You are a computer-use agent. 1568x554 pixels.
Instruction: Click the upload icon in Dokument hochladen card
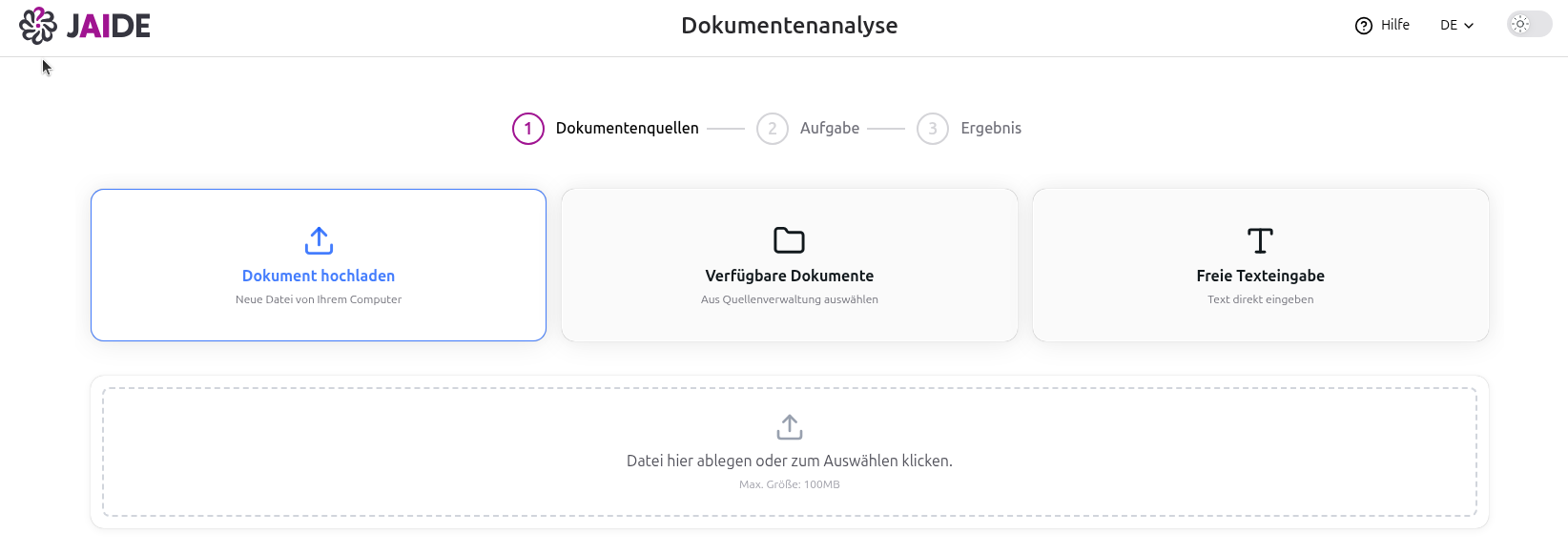coord(319,240)
